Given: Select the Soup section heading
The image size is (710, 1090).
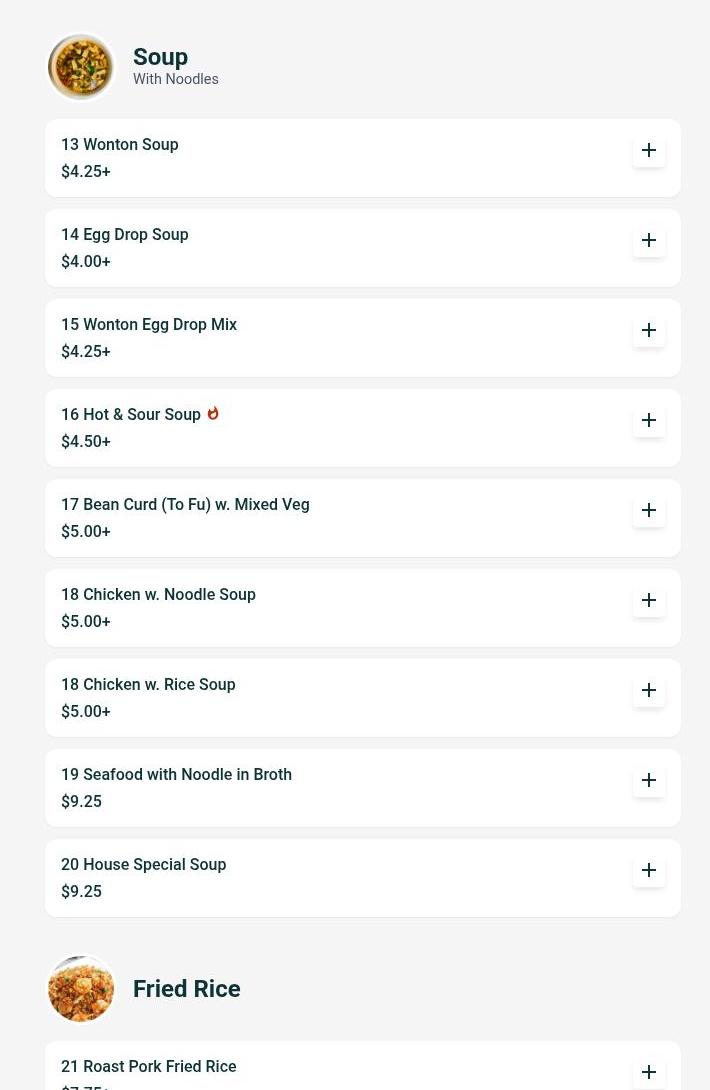Looking at the screenshot, I should point(160,56).
